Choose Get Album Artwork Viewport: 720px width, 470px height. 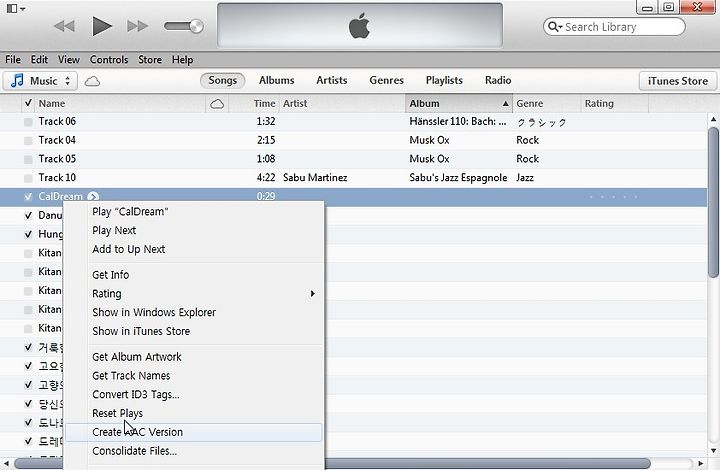click(194, 357)
